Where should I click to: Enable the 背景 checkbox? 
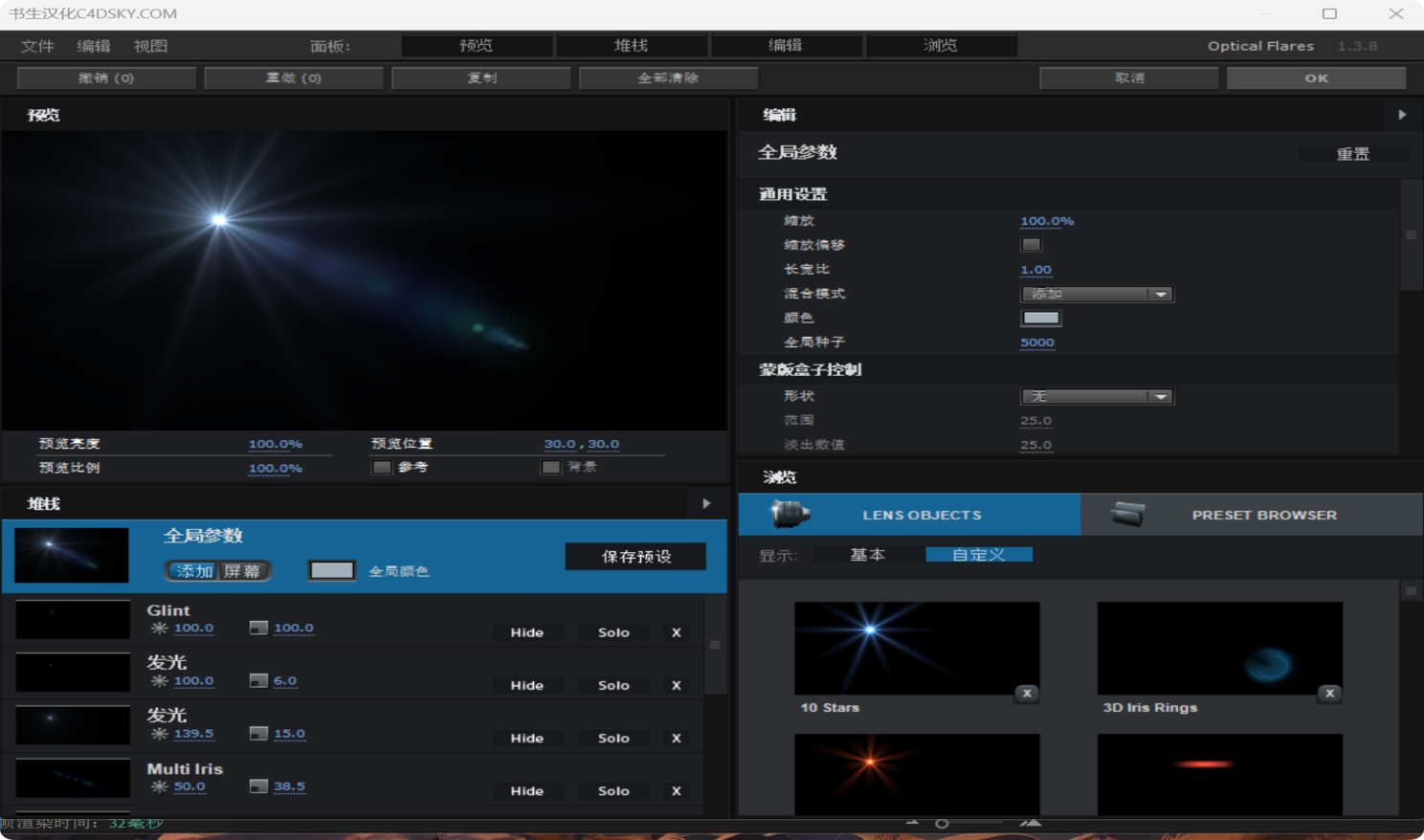[550, 468]
